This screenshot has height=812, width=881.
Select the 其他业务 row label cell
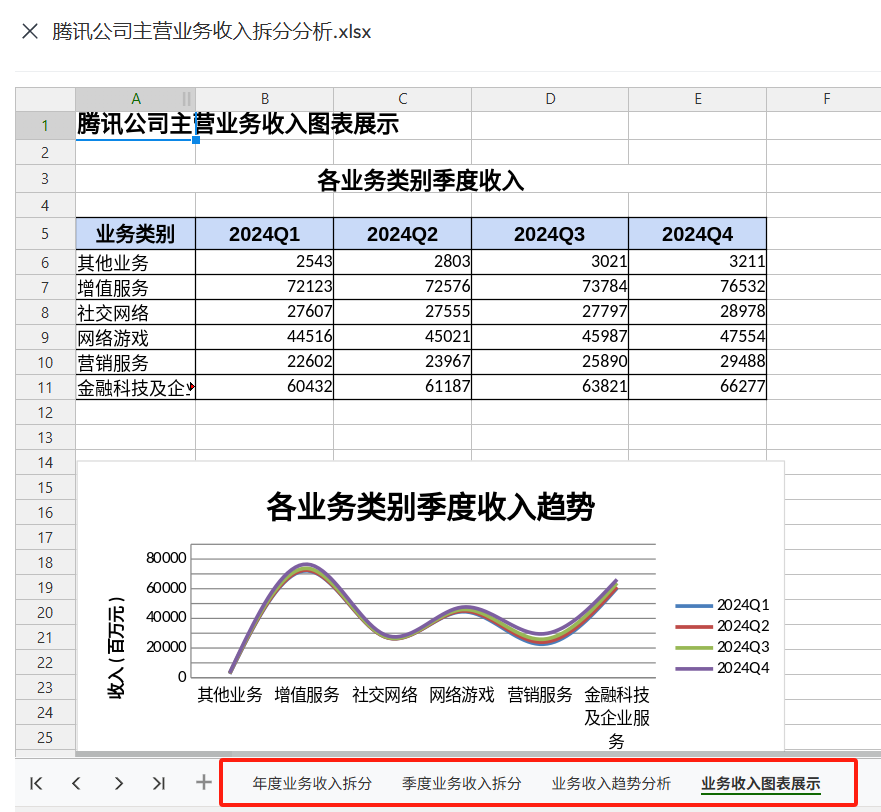point(135,262)
